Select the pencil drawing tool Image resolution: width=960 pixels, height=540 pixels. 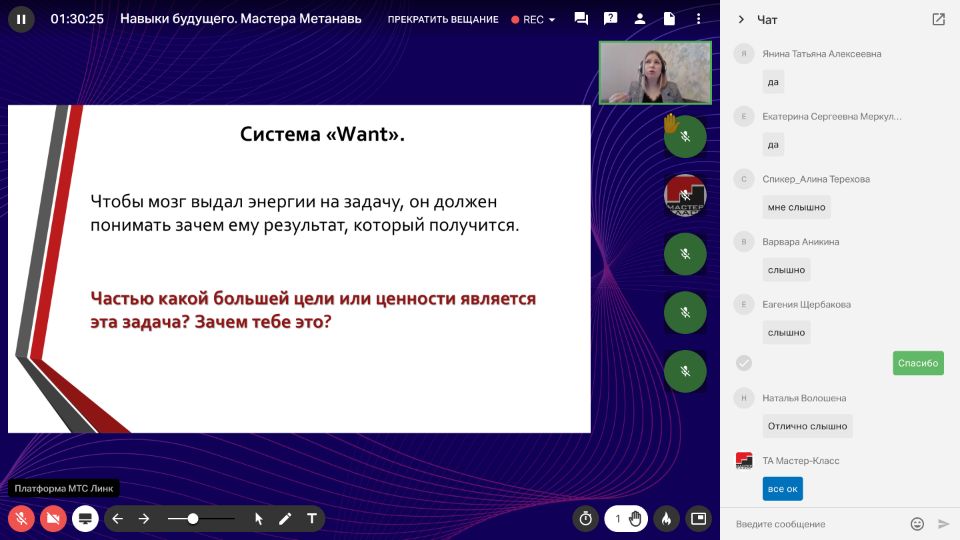(x=285, y=519)
